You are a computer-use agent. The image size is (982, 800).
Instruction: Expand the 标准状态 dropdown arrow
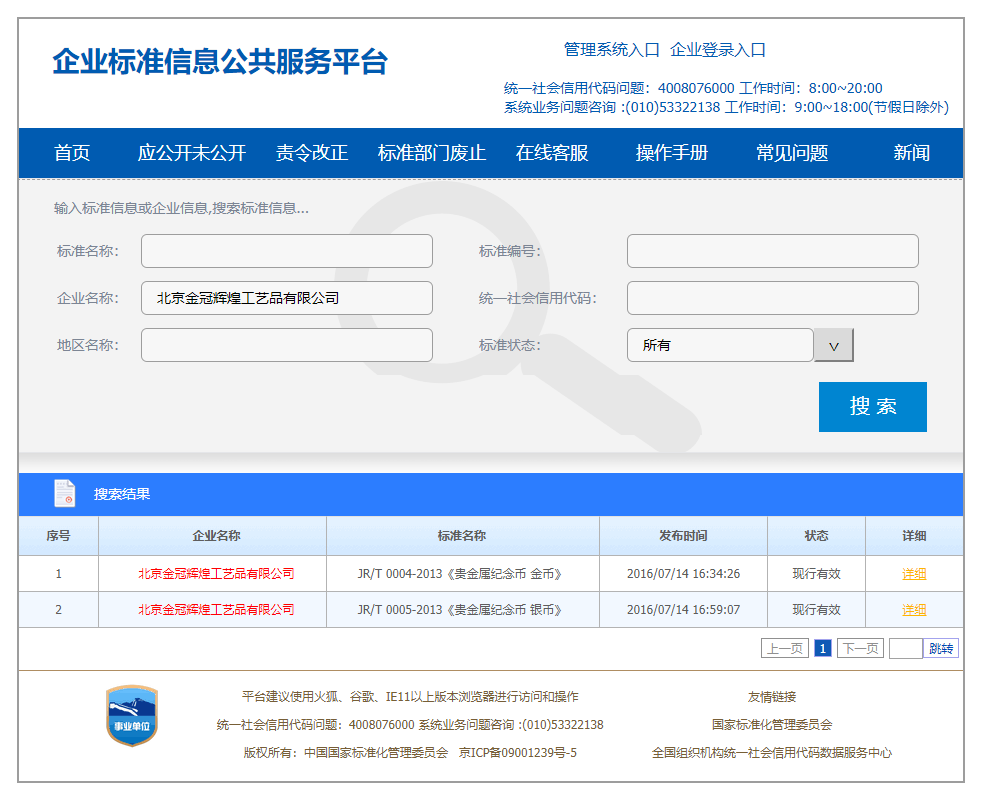(x=834, y=345)
